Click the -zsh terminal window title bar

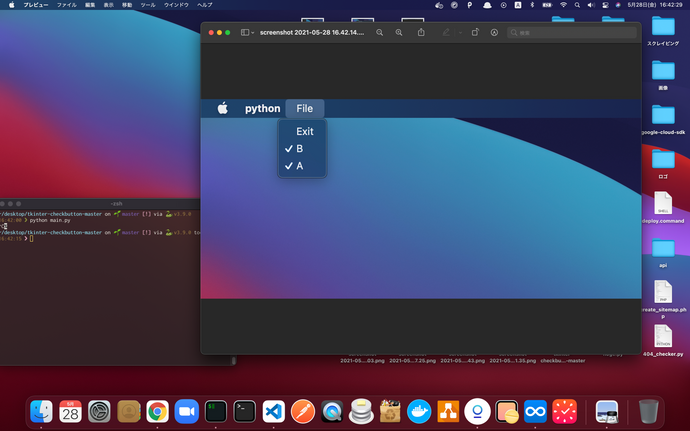point(100,203)
